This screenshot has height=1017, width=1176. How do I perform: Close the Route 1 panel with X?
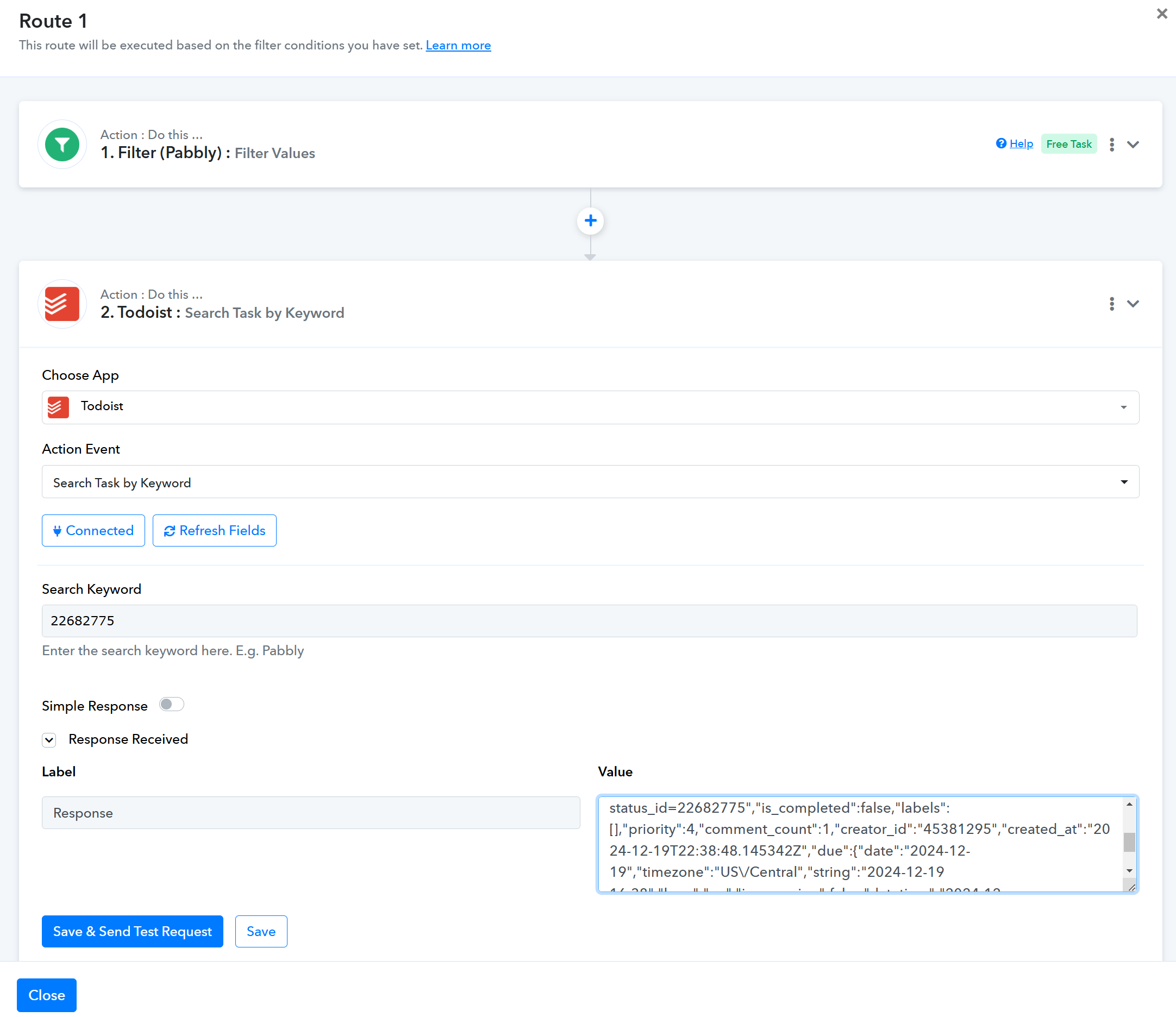[1162, 14]
